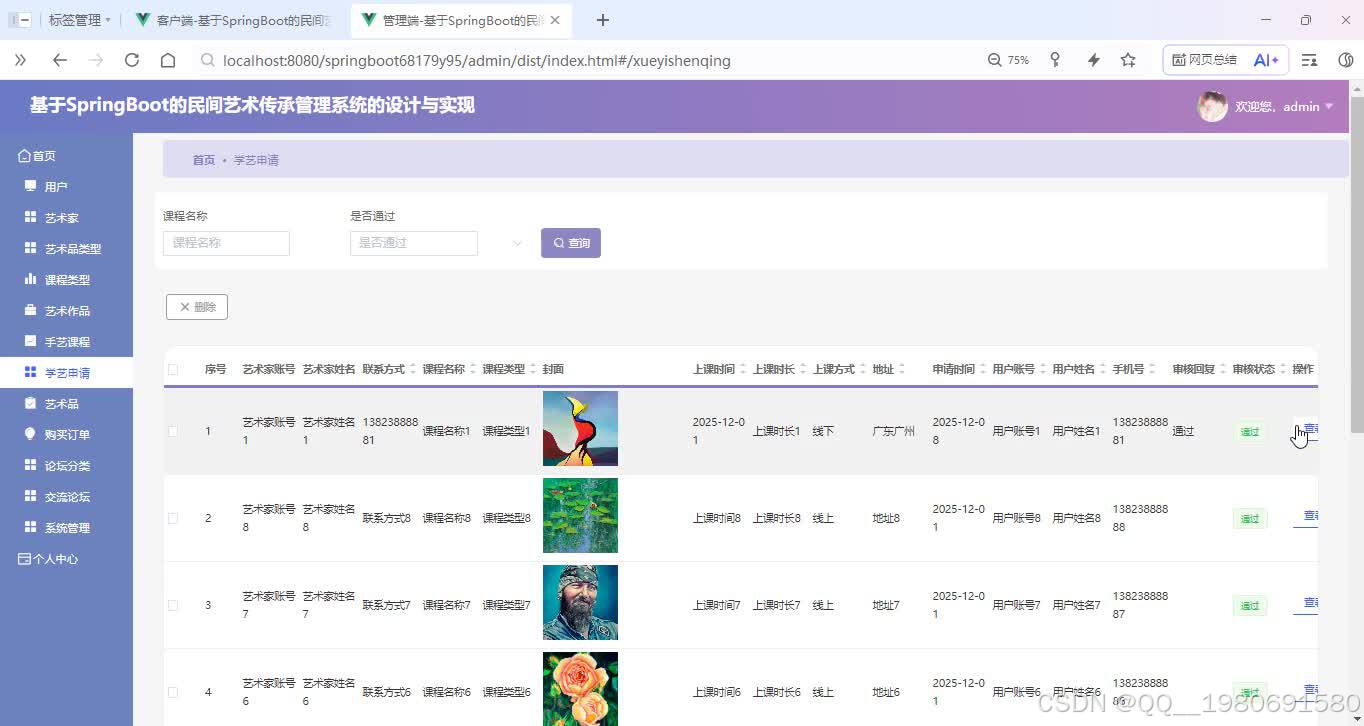Open 艺术品 in the sidebar
This screenshot has width=1364, height=726.
click(61, 404)
